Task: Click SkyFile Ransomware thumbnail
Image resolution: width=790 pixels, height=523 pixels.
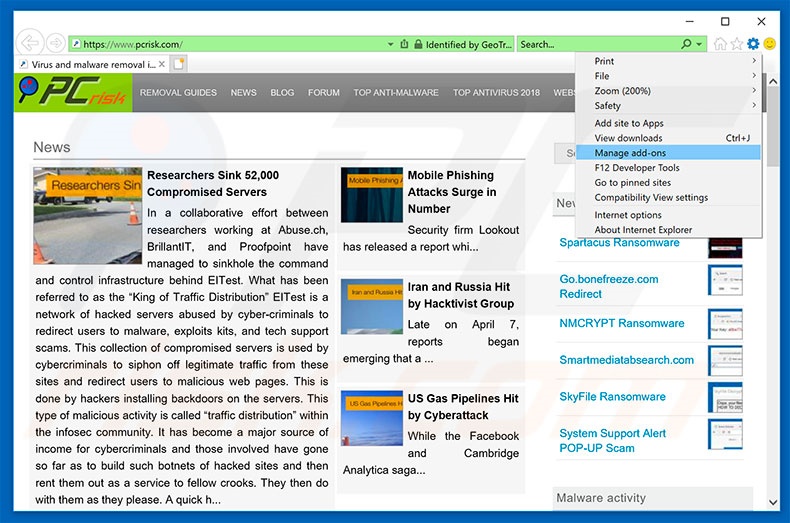Action: tap(725, 398)
